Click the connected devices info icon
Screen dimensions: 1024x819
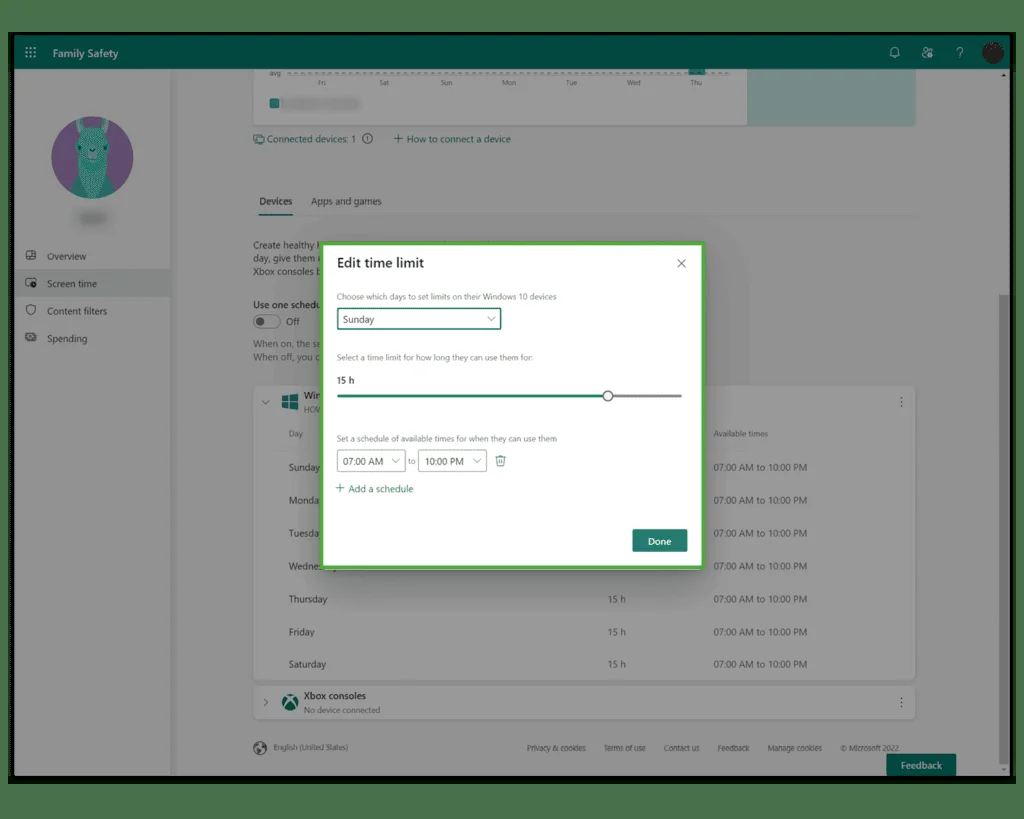(368, 138)
